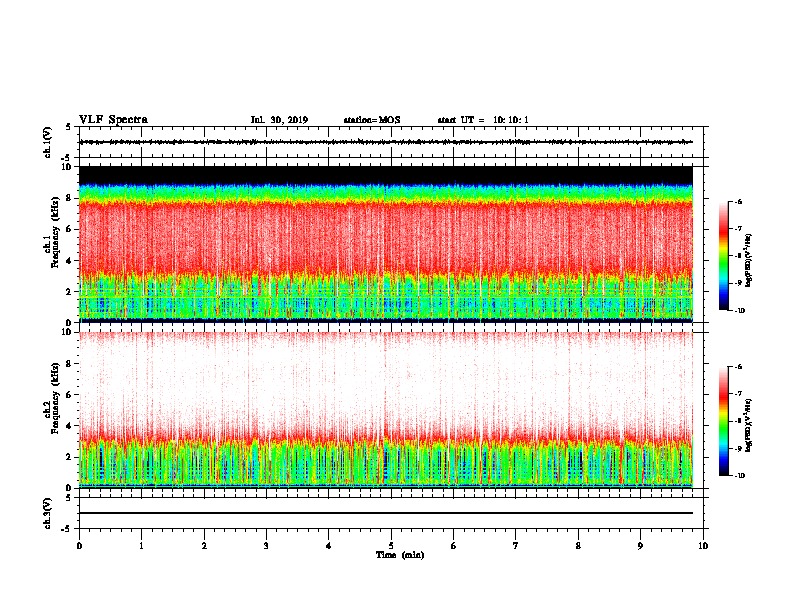This screenshot has height=612, width=792.
Task: Click the ch.1 spectrogram color scale bar
Action: 723,256
